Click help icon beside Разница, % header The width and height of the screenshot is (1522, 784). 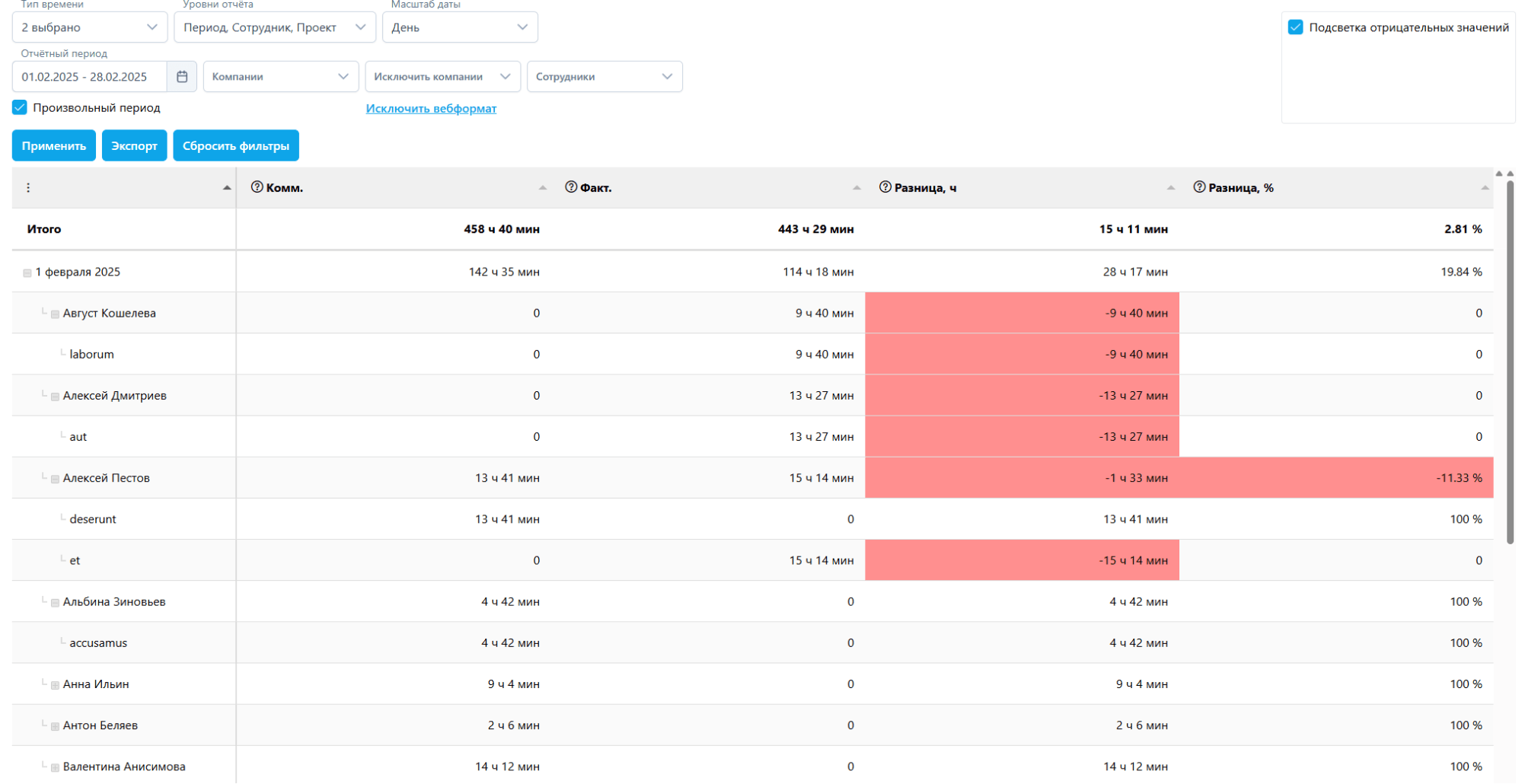(x=1199, y=187)
